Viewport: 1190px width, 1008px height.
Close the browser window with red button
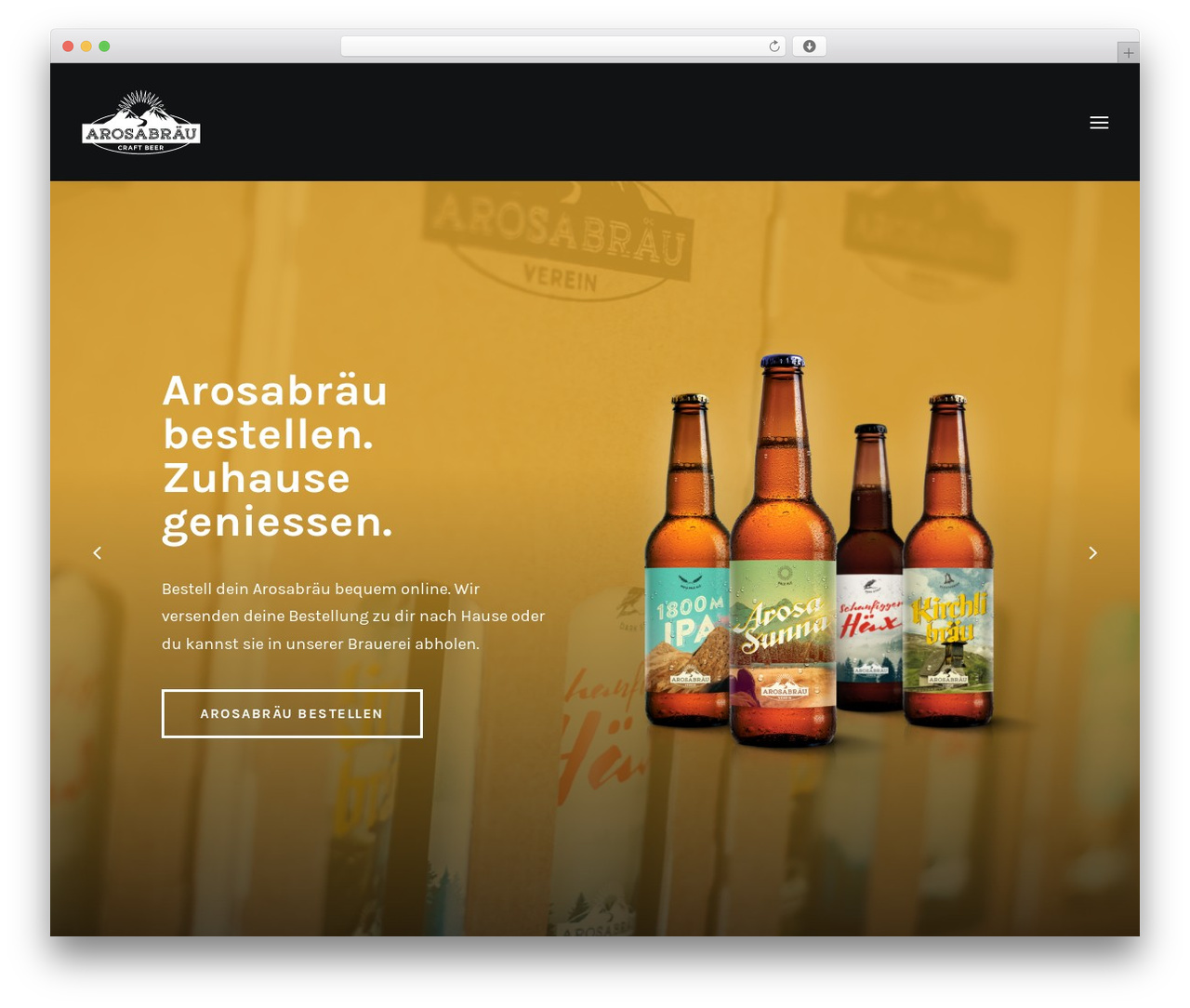[x=68, y=46]
